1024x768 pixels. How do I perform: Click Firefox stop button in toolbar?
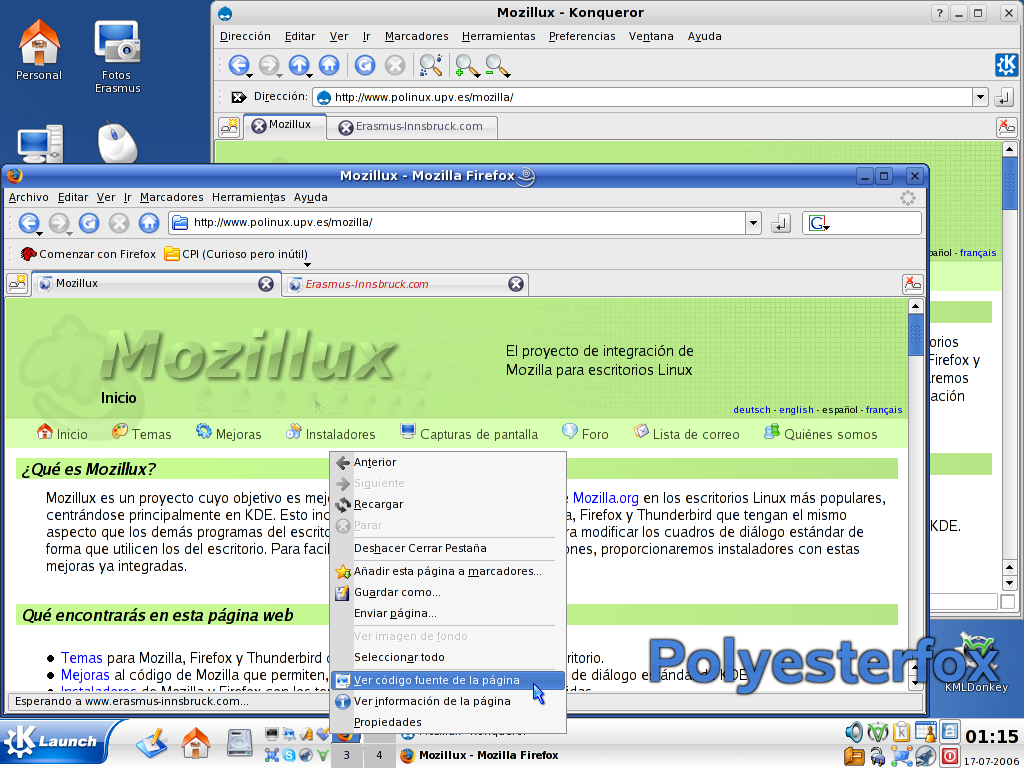point(119,223)
